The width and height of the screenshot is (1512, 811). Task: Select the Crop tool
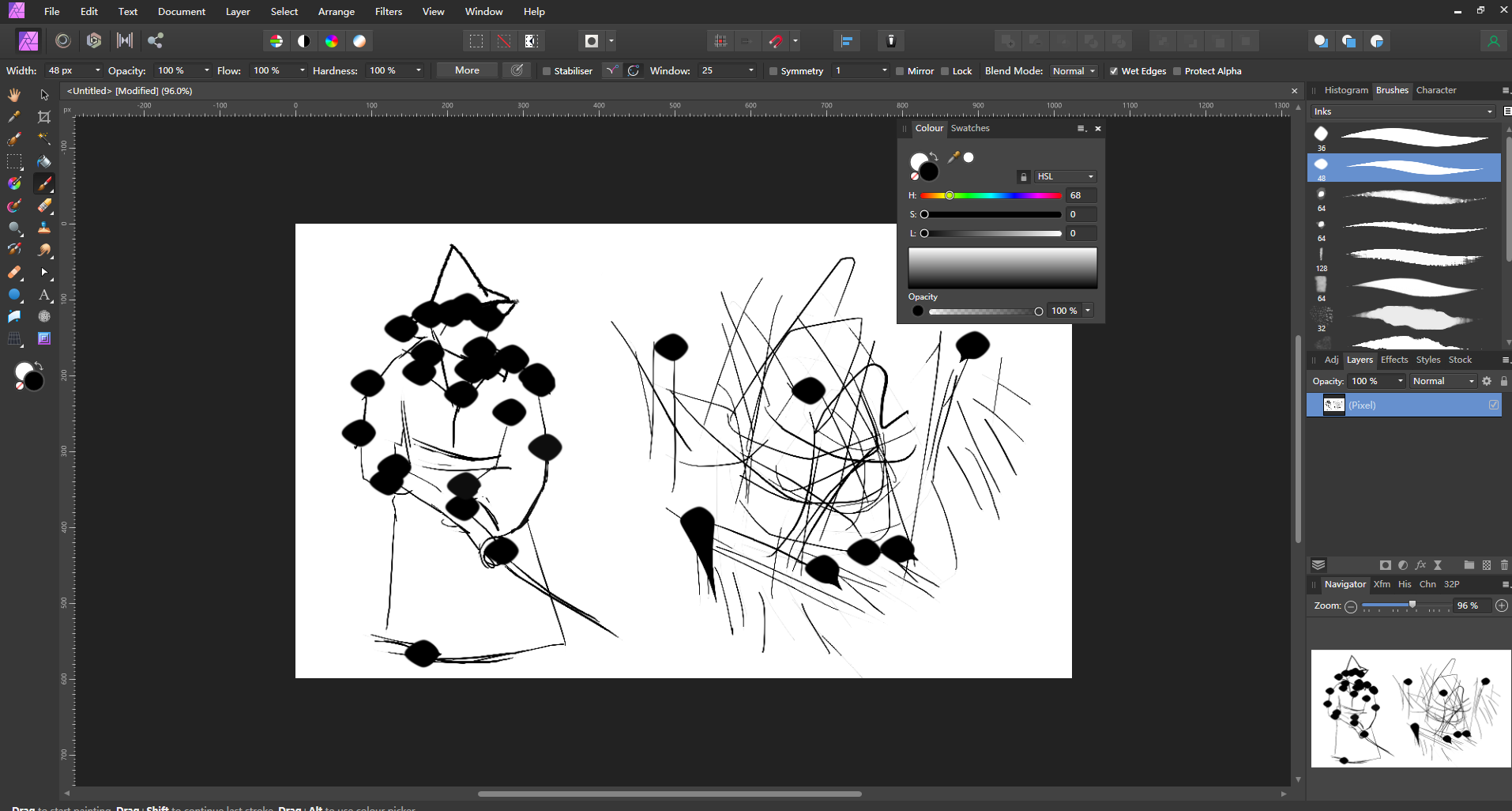point(44,117)
